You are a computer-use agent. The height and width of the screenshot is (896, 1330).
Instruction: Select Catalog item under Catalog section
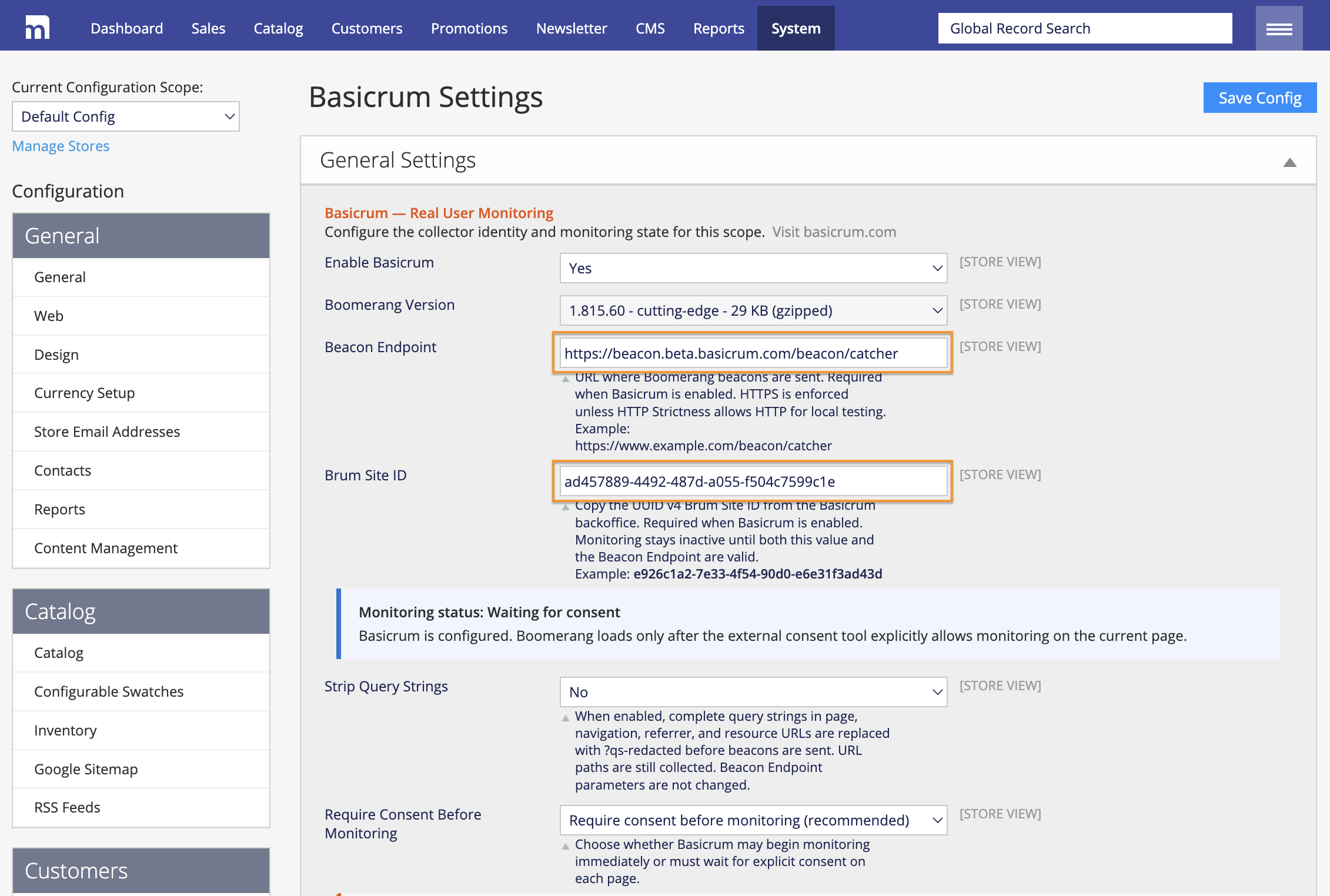[141, 653]
